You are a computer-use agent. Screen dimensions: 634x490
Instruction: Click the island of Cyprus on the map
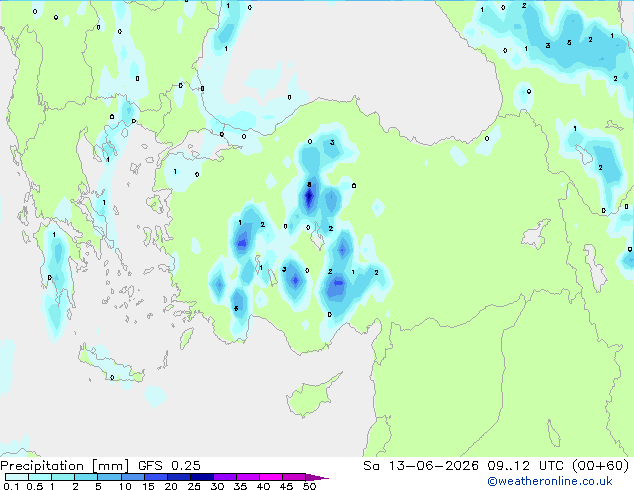[311, 397]
